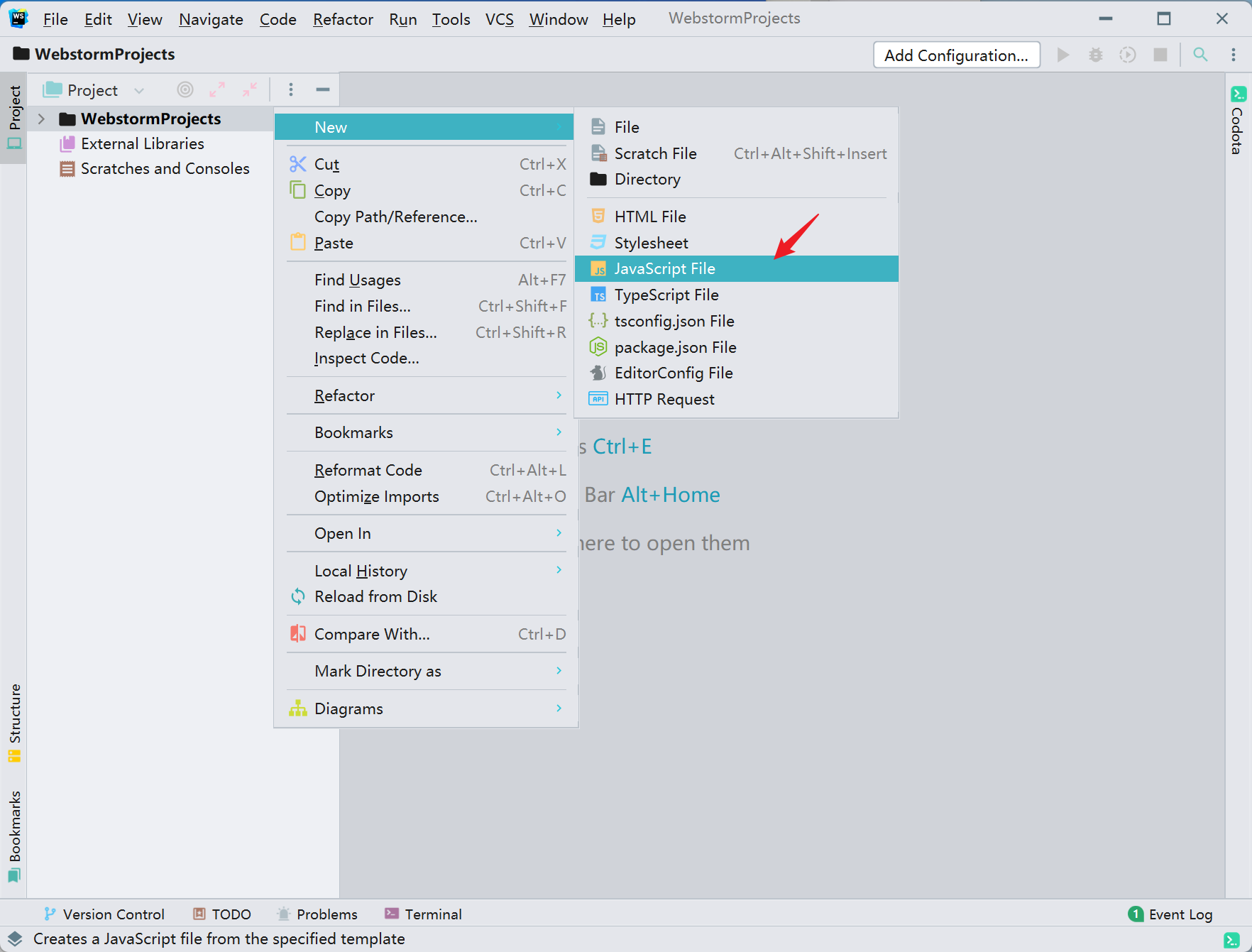Open the toolbar more-actions kebab icon
Screen dimensions: 1252x952
tap(1234, 55)
